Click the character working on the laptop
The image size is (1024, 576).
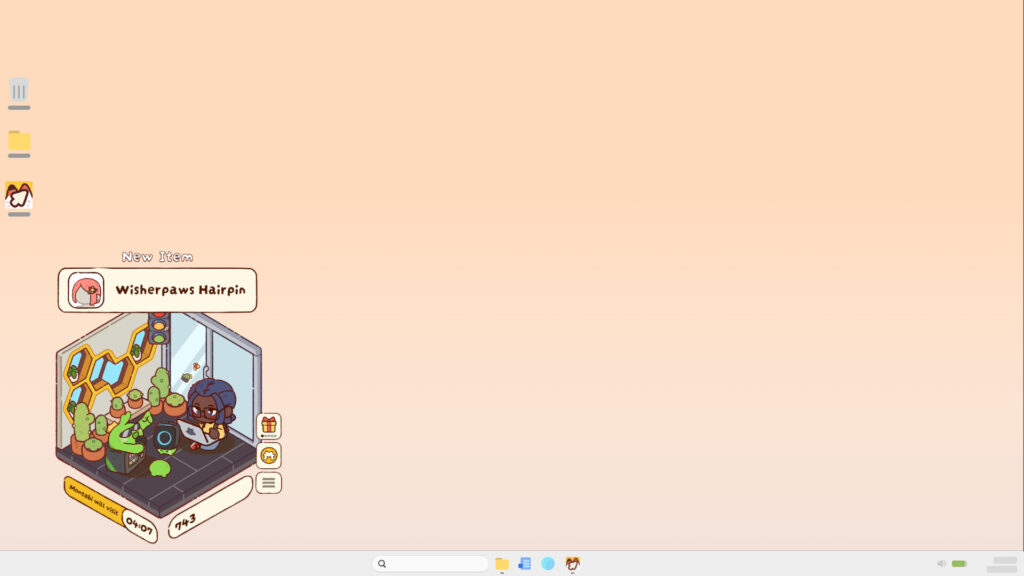click(210, 413)
